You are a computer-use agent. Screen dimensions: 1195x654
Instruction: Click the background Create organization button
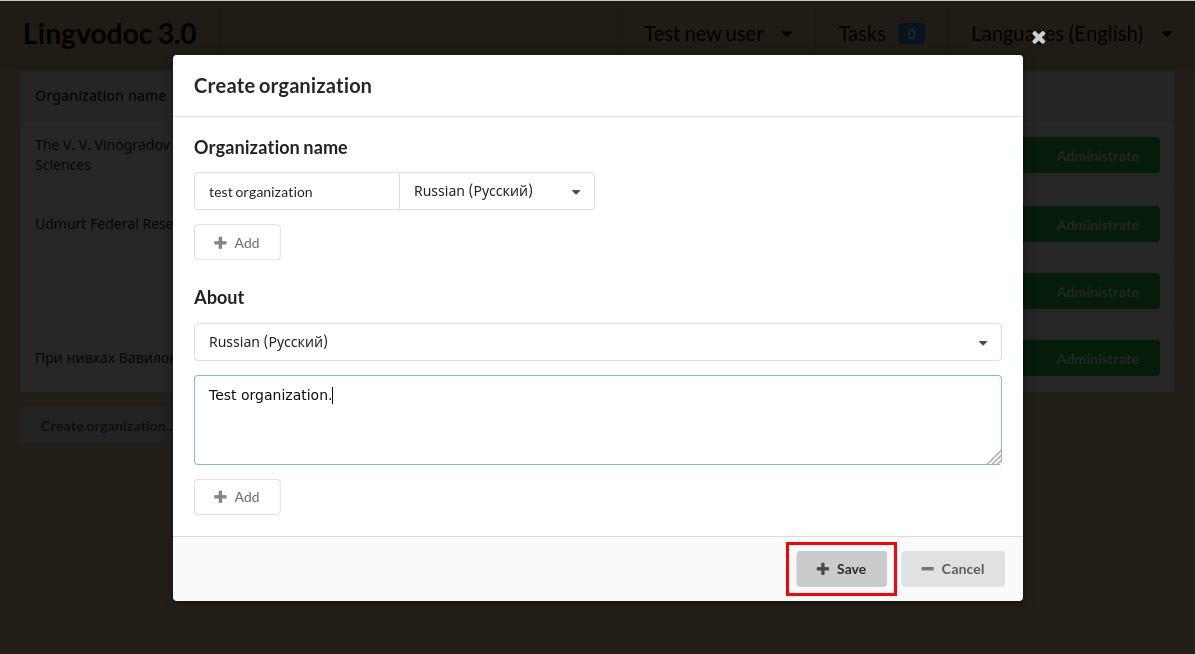98,426
